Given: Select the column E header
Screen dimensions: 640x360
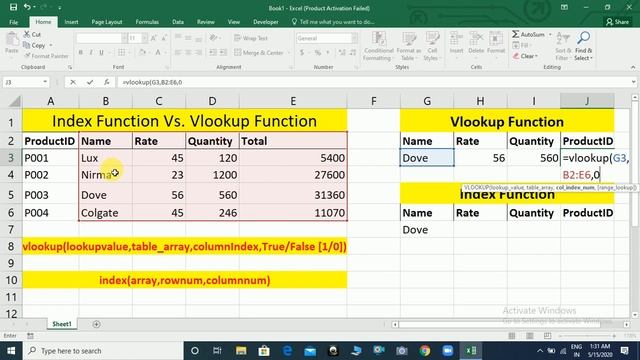Looking at the screenshot, I should [x=293, y=101].
